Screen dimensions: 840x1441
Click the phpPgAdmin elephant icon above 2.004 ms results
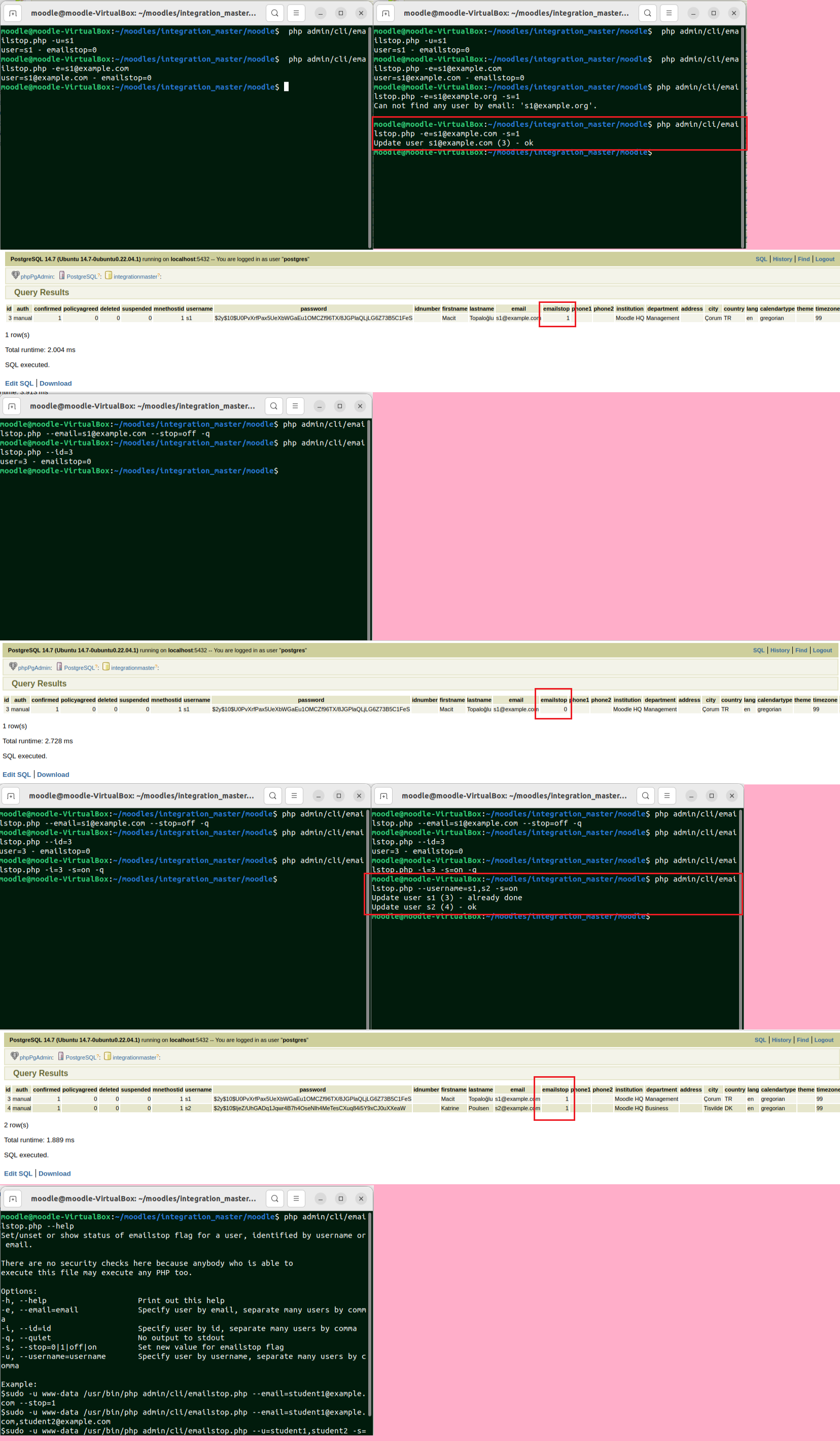(15, 275)
